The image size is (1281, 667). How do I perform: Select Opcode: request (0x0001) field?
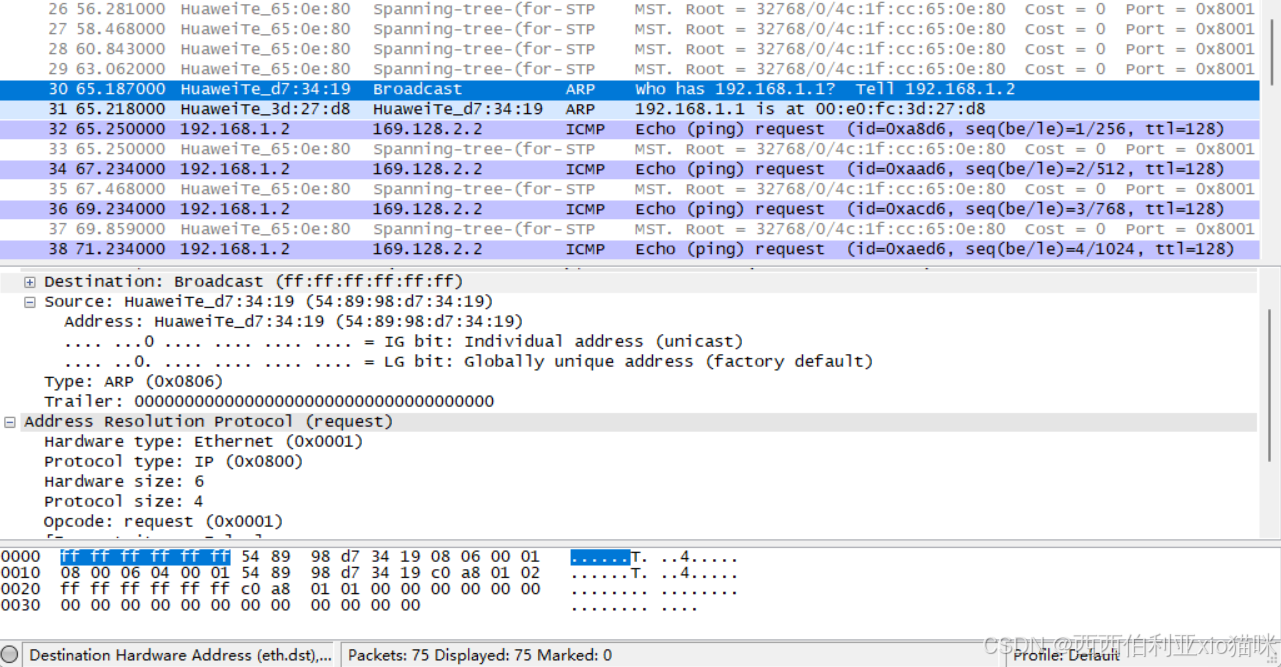[x=163, y=522]
